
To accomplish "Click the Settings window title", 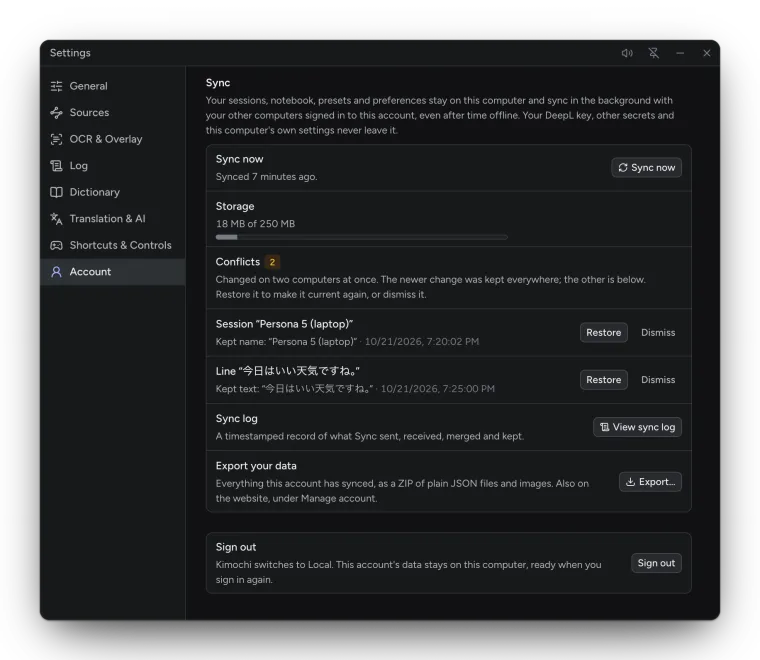I will (x=70, y=53).
